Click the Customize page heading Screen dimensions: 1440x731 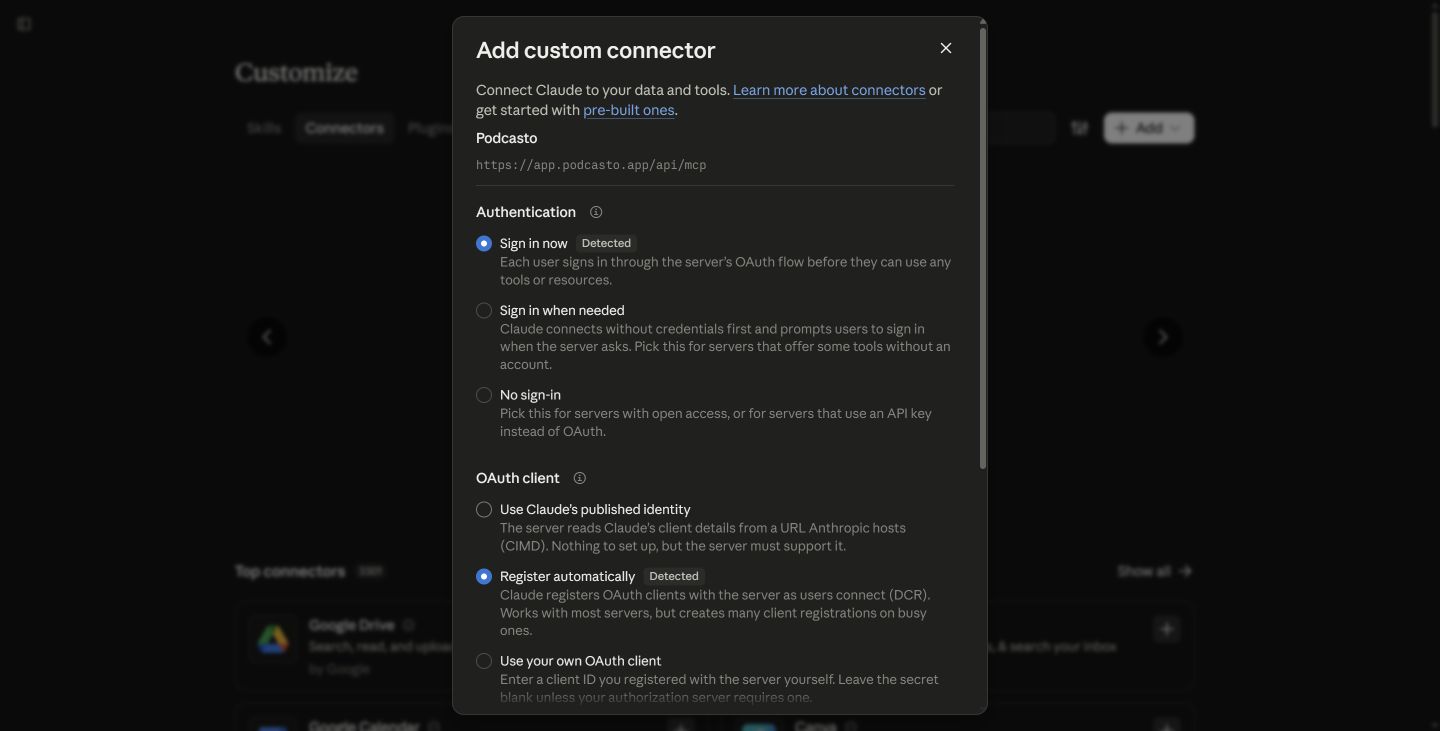click(296, 73)
